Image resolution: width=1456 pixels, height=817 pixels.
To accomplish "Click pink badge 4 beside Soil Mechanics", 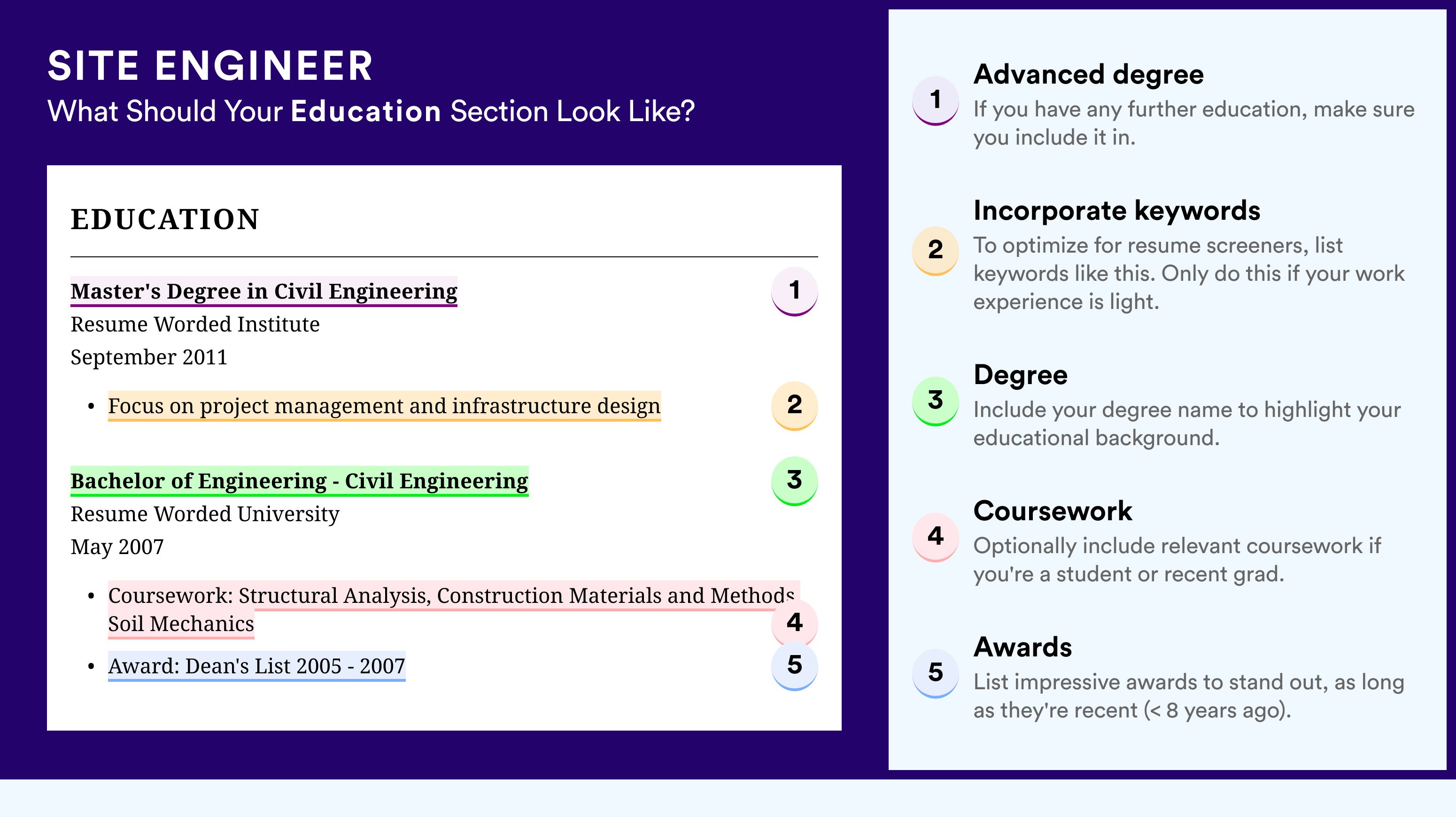I will pyautogui.click(x=794, y=623).
